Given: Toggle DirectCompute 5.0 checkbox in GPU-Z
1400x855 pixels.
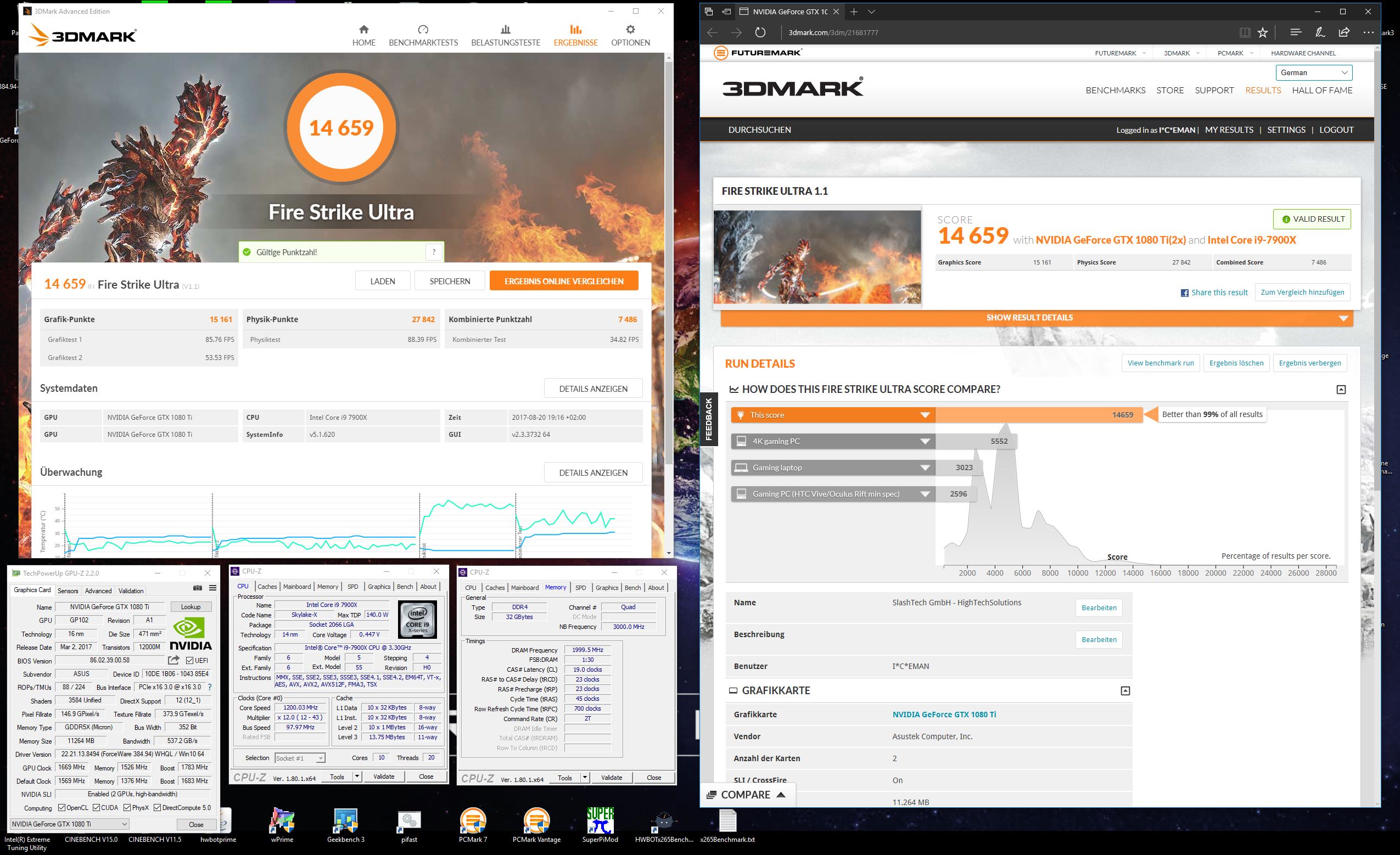Looking at the screenshot, I should coord(158,808).
